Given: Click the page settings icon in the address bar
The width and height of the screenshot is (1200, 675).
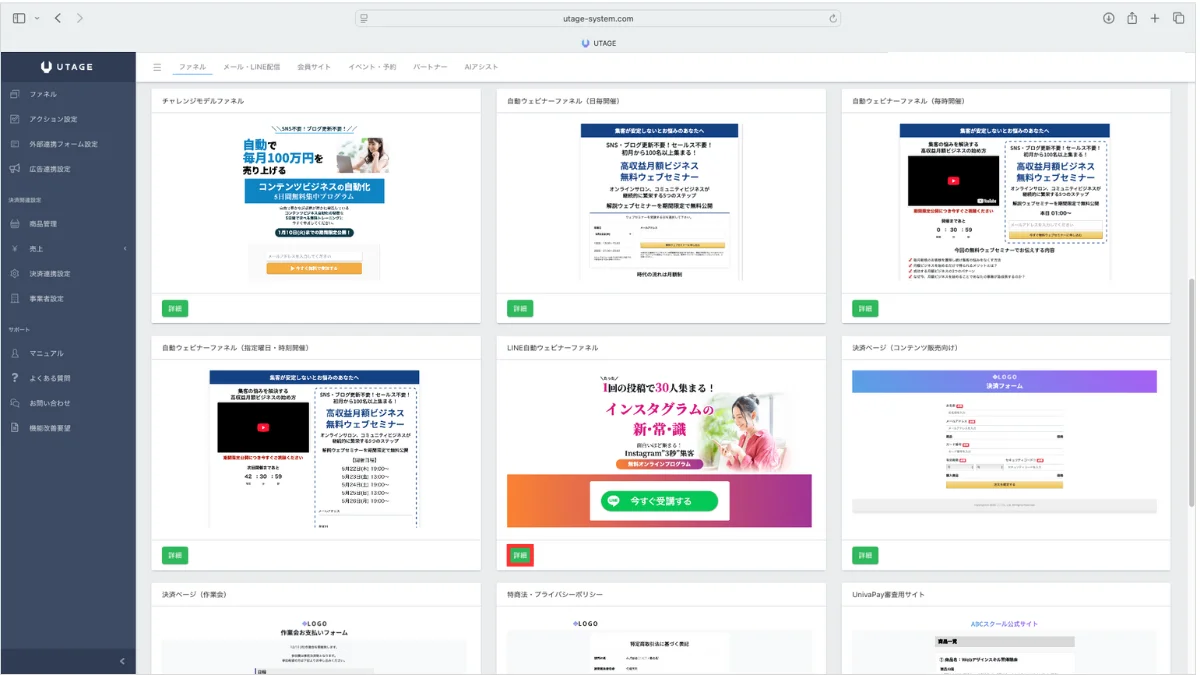Looking at the screenshot, I should pos(364,18).
